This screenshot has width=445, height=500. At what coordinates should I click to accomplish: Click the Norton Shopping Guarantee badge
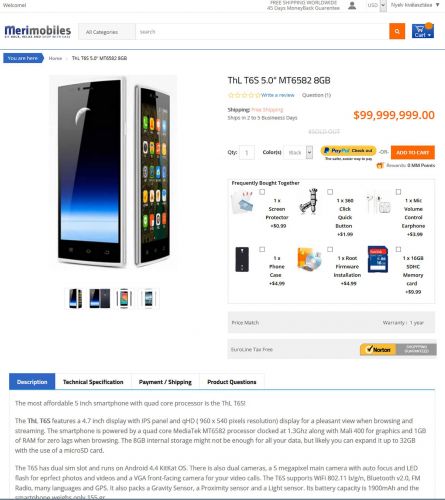pyautogui.click(x=398, y=349)
